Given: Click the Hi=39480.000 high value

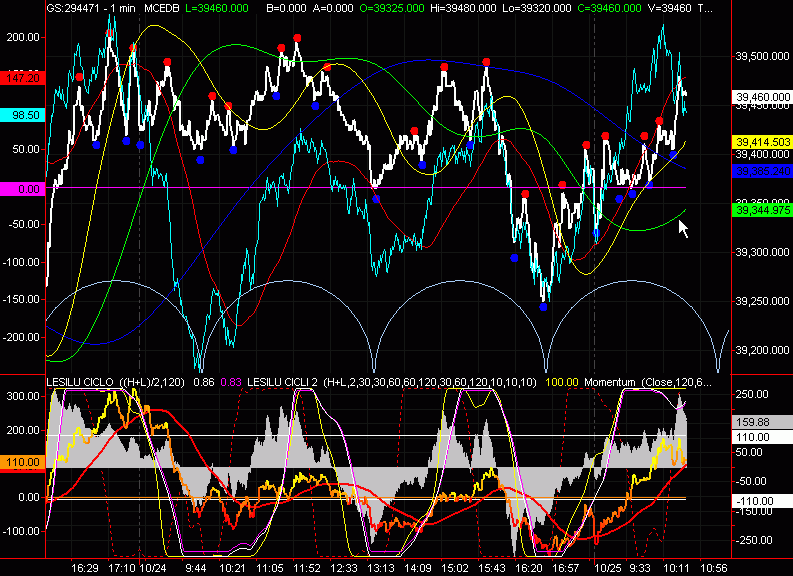Looking at the screenshot, I should 463,8.
